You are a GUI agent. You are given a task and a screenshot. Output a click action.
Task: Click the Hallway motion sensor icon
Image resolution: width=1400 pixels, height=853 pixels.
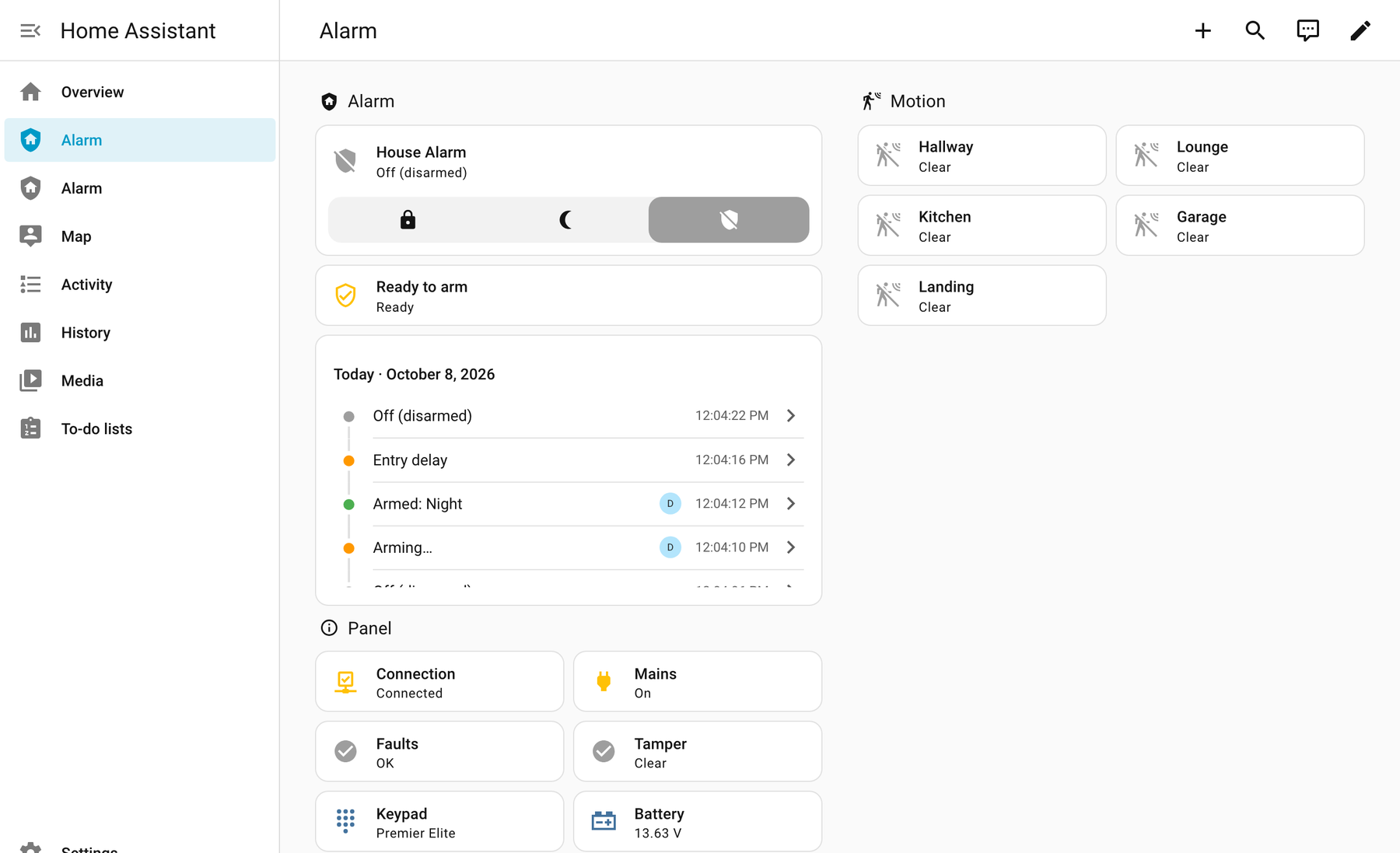(887, 156)
